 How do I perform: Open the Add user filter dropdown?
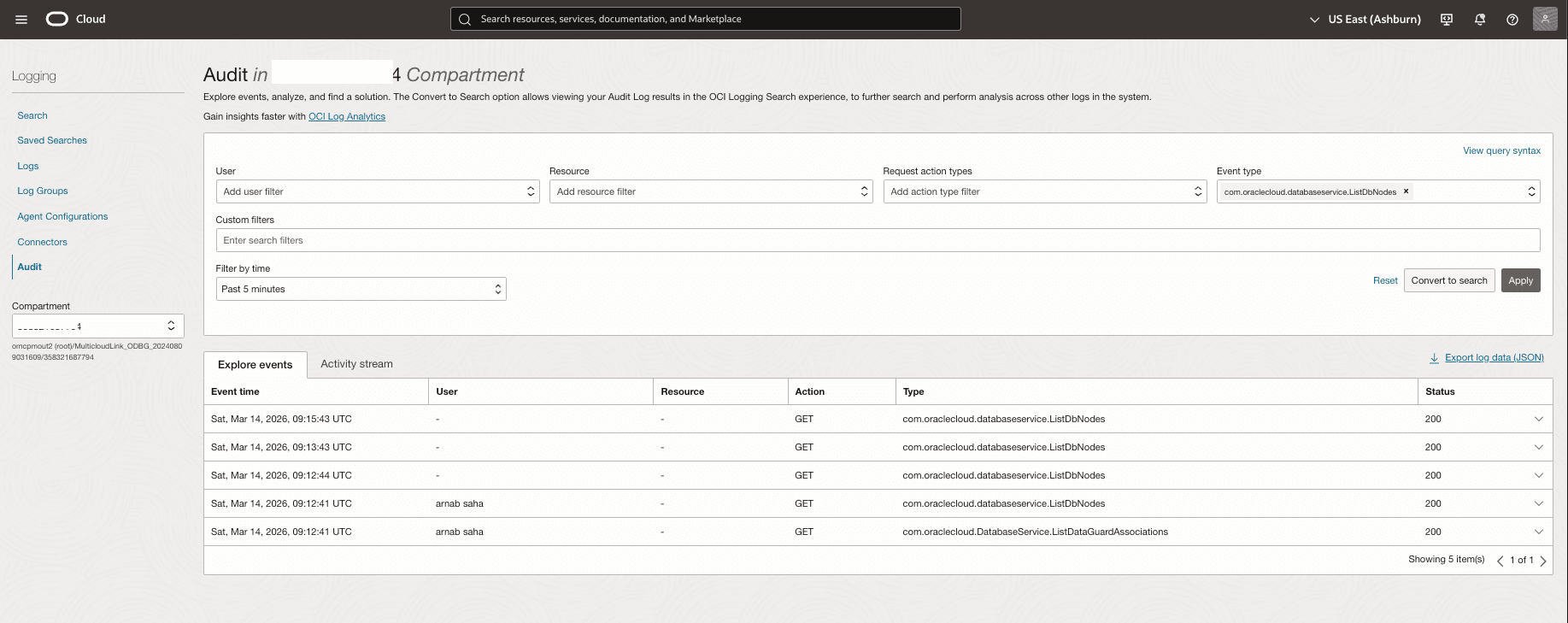[x=378, y=191]
